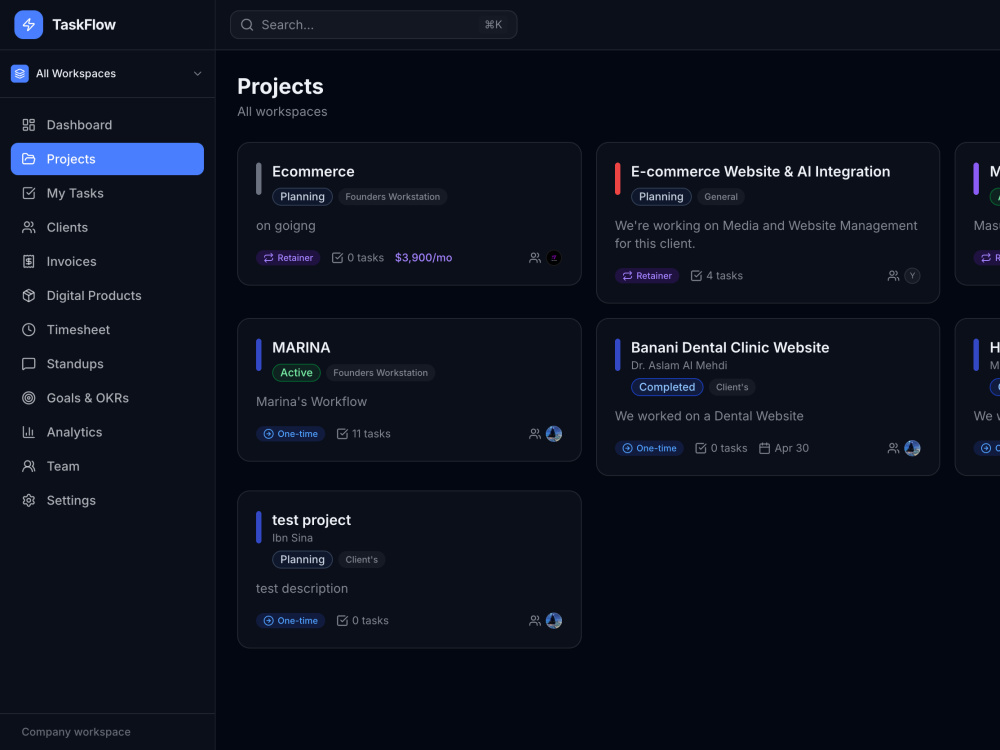Click the General tag on E-commerce Website card
The width and height of the screenshot is (1000, 750).
click(721, 196)
